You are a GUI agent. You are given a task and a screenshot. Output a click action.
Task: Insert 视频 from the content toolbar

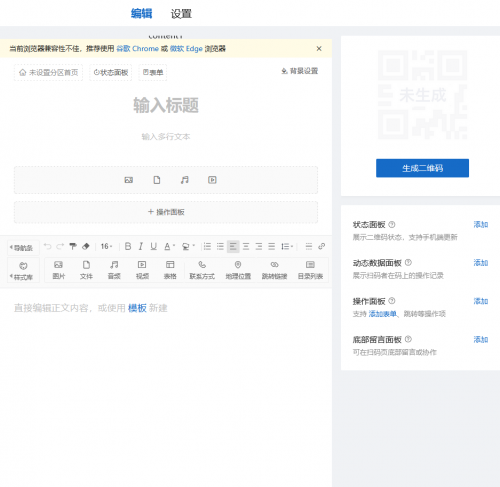tap(142, 270)
